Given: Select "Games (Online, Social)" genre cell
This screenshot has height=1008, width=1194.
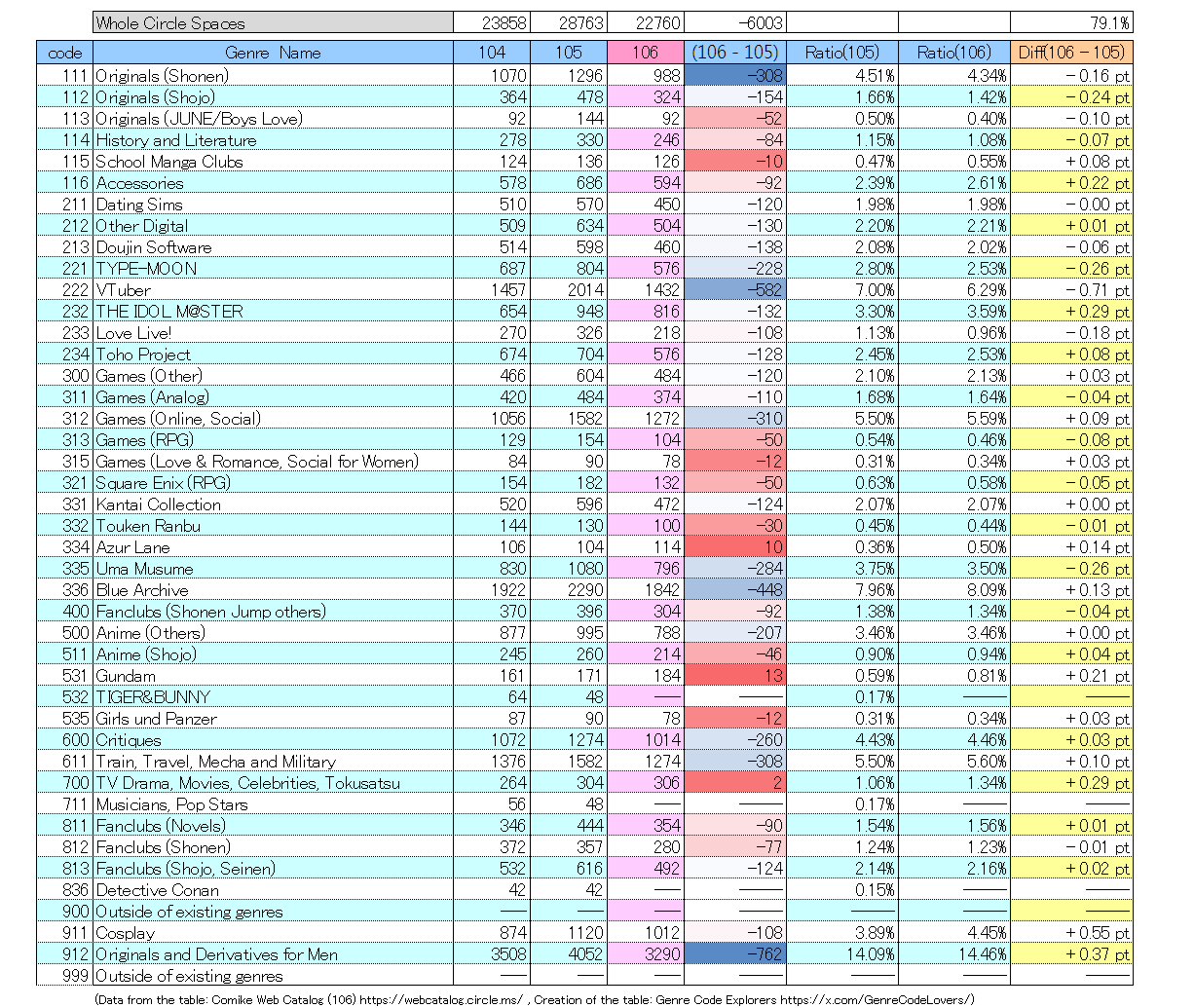Looking at the screenshot, I should pyautogui.click(x=273, y=419).
